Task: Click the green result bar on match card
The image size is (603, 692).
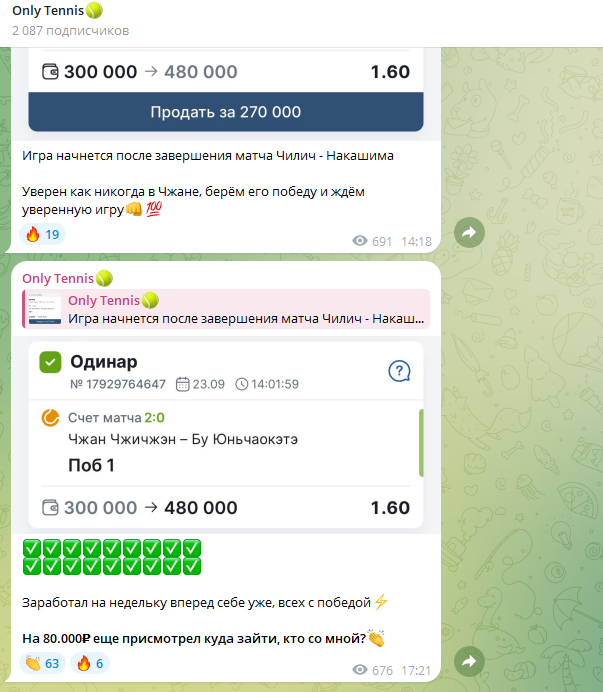Action: point(421,443)
